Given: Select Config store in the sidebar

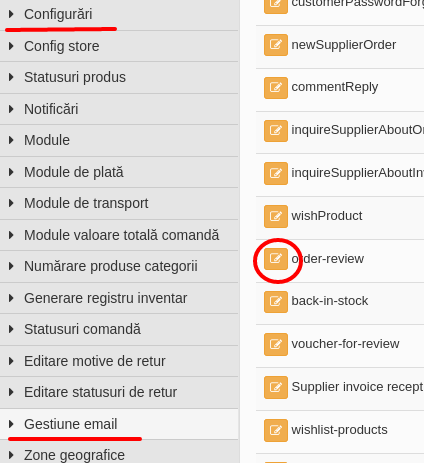Looking at the screenshot, I should [62, 46].
